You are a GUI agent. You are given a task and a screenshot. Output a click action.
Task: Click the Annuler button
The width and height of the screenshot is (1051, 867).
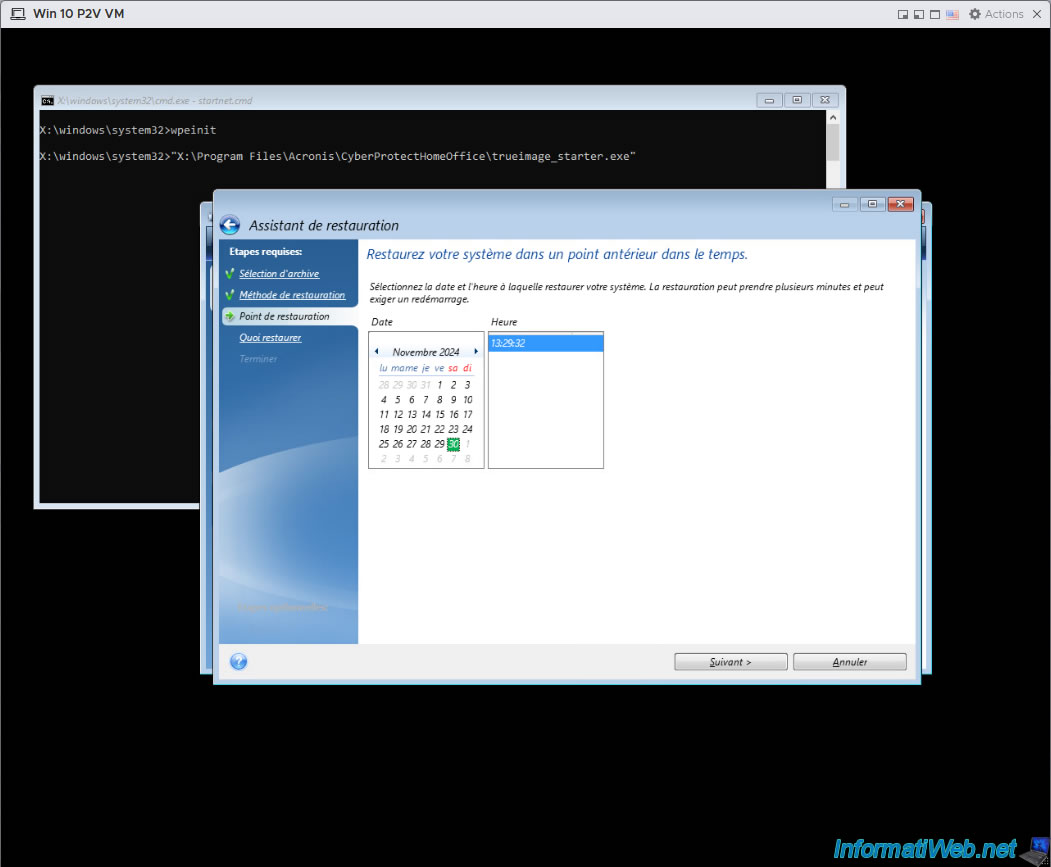click(x=850, y=662)
